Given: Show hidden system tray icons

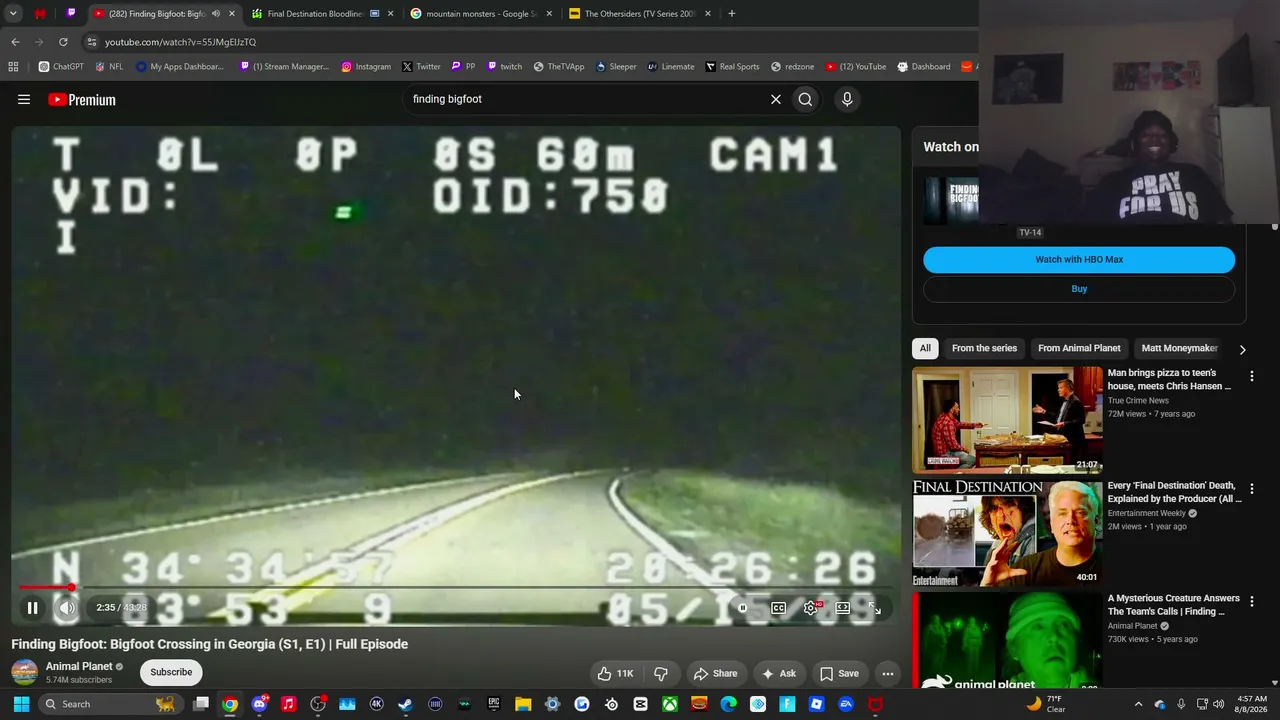Looking at the screenshot, I should click(1138, 704).
